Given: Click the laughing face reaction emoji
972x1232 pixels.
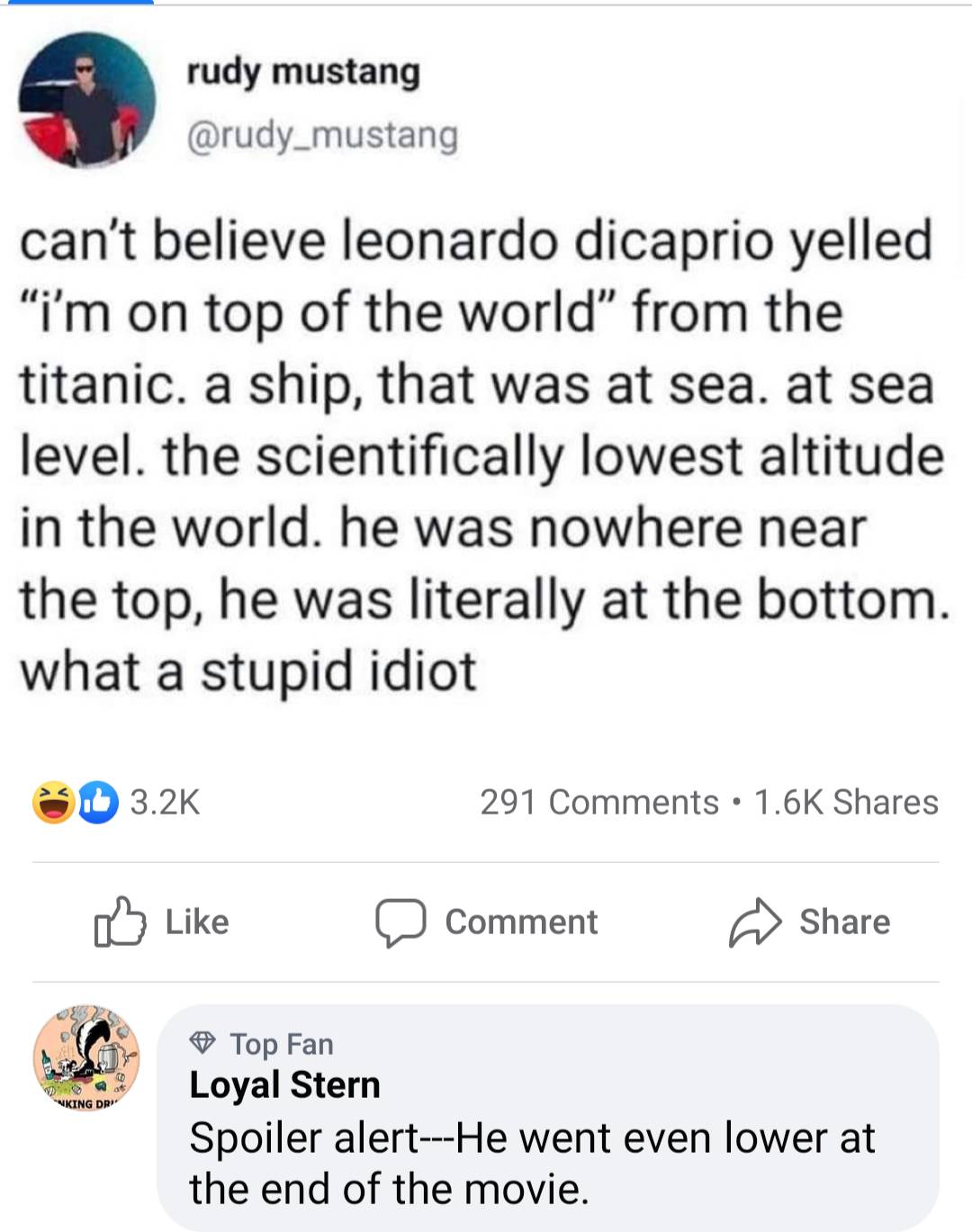Looking at the screenshot, I should [54, 802].
